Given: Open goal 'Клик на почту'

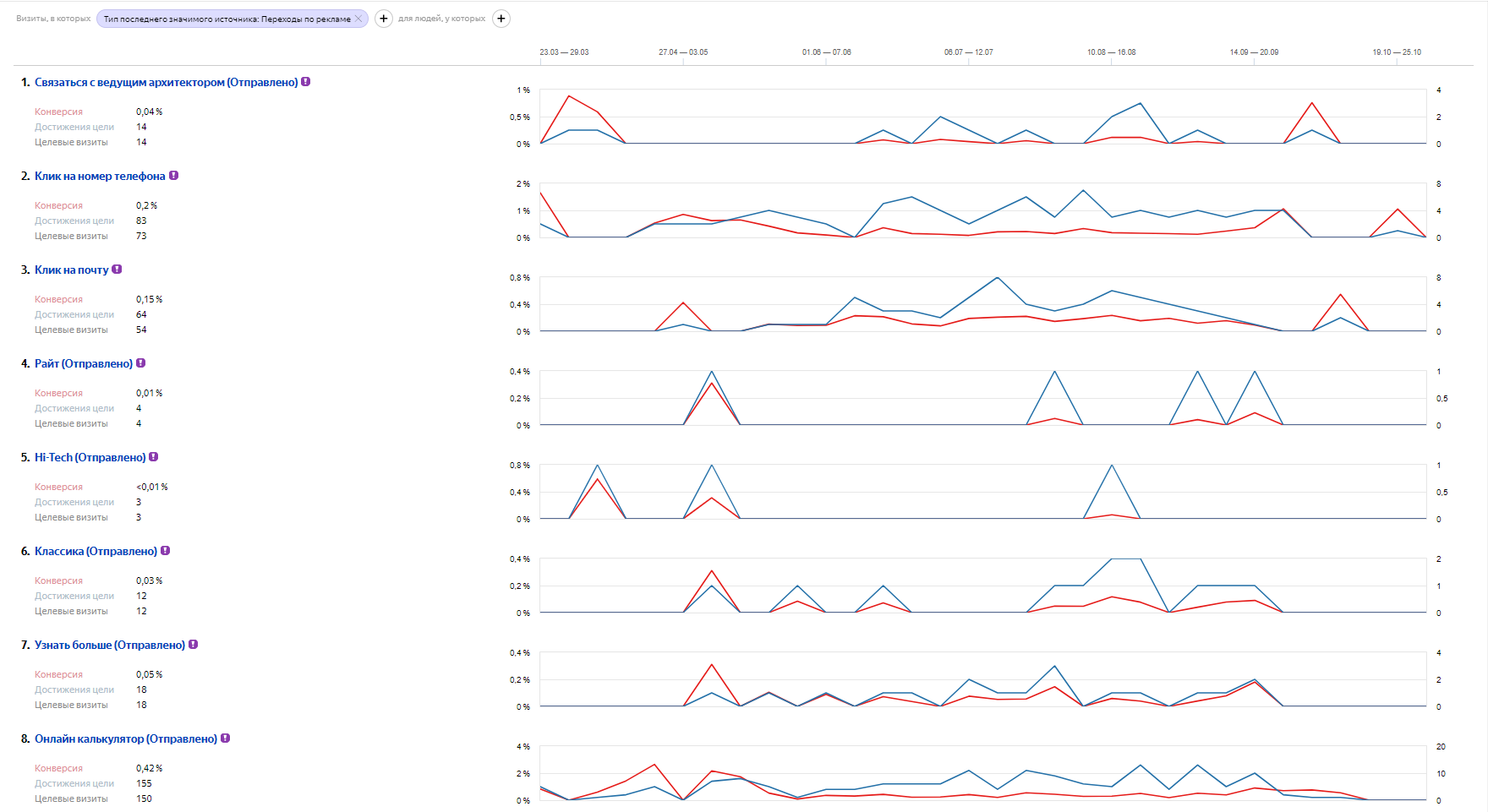Looking at the screenshot, I should pos(72,270).
